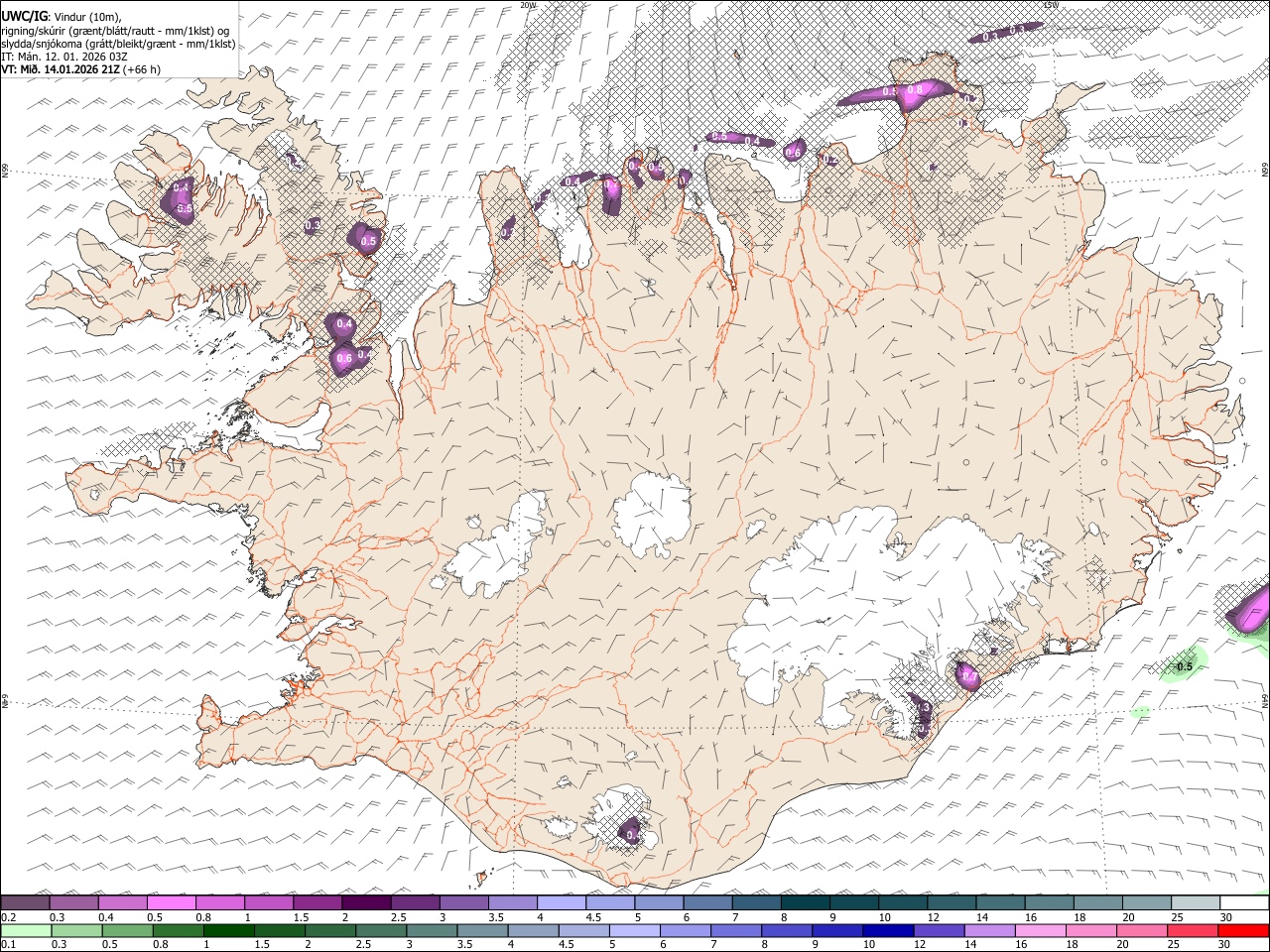Screen dimensions: 1270x952
Task: Click the green 0.5 rain patch offshore southeast
Action: coord(1184,664)
